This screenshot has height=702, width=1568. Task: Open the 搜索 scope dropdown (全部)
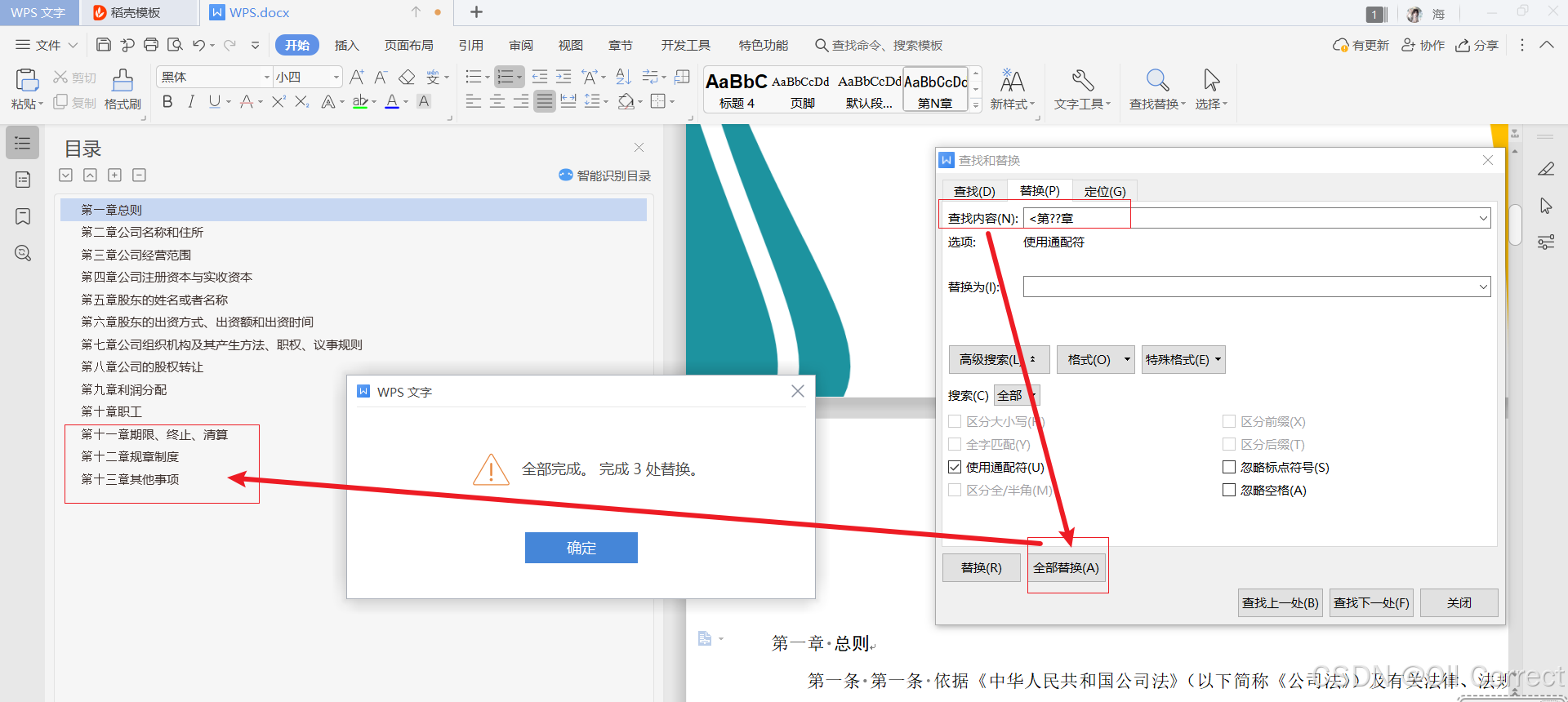click(1017, 395)
